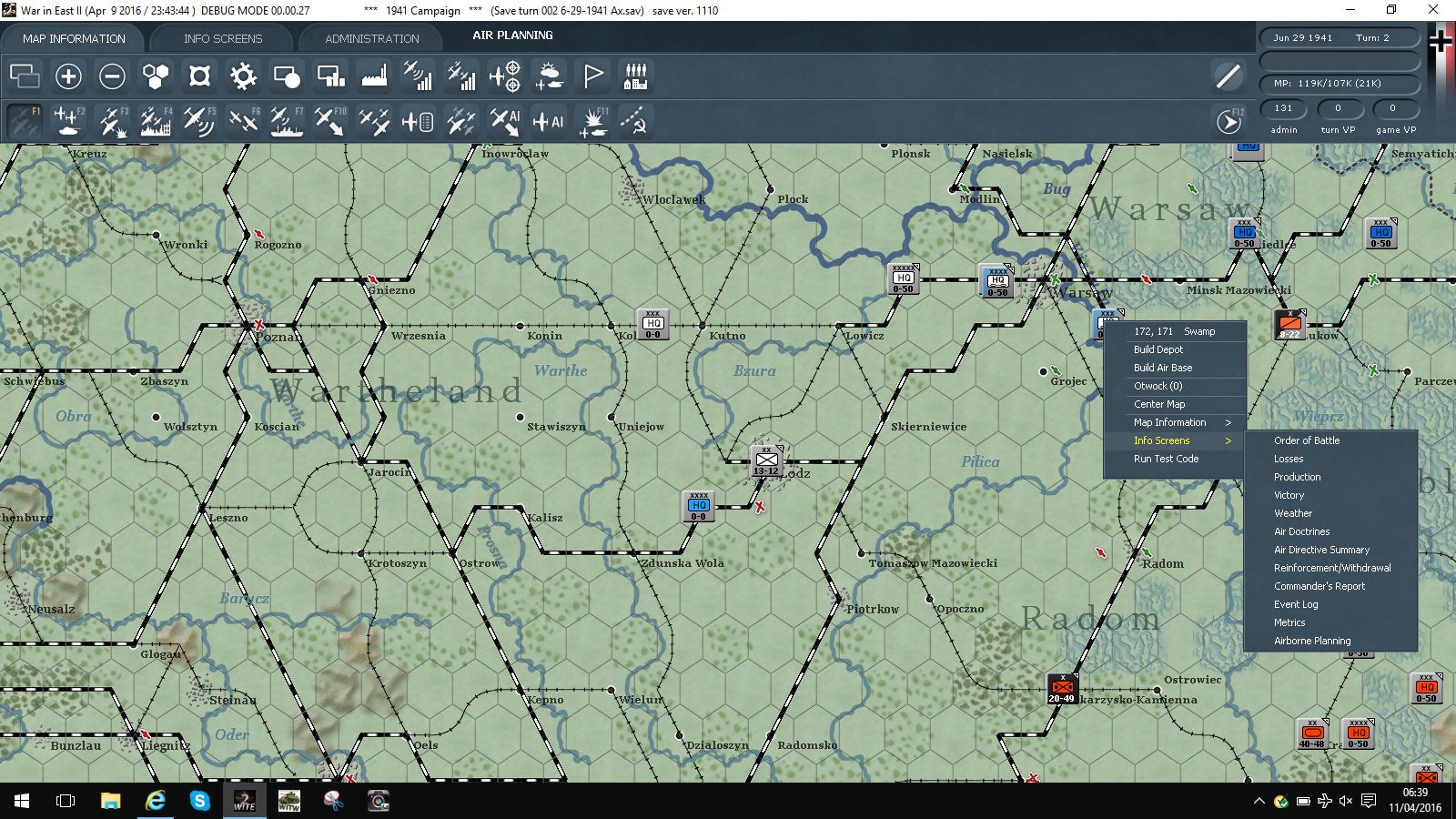
Task: Toggle the hexagon grid icon
Action: [x=156, y=76]
